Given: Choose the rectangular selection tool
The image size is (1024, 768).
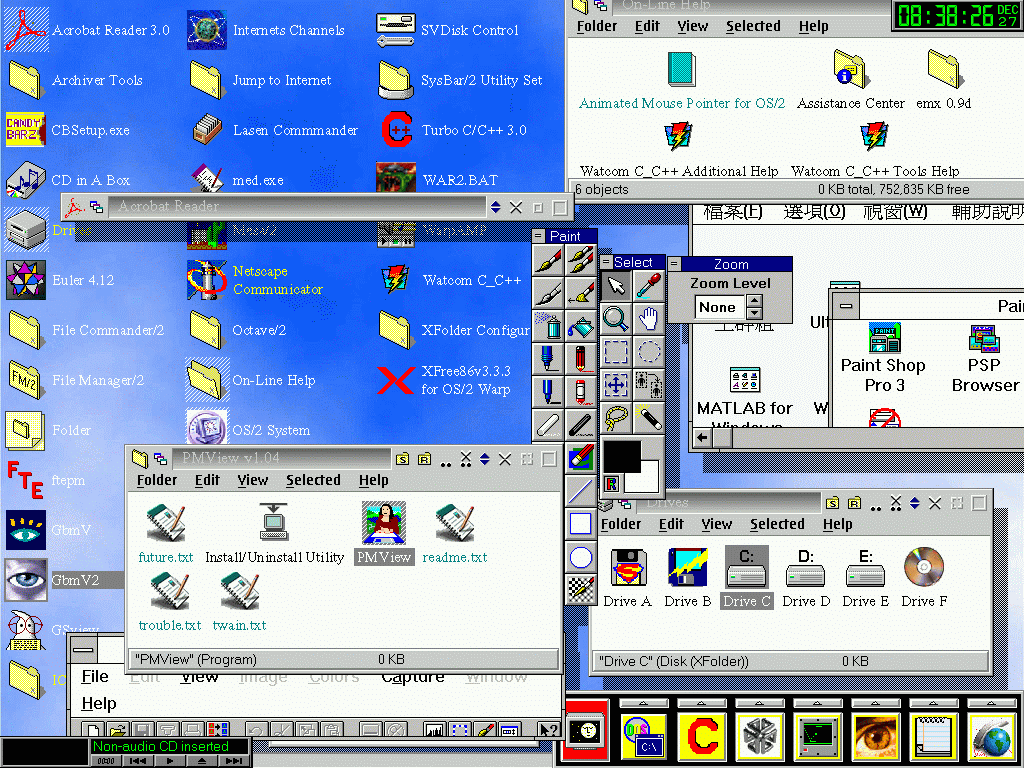Looking at the screenshot, I should pyautogui.click(x=616, y=351).
